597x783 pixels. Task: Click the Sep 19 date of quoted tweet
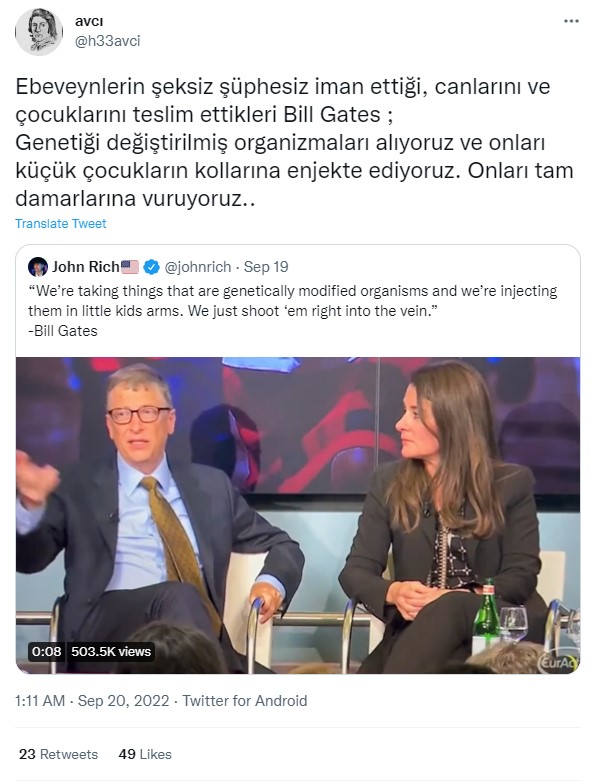tap(266, 267)
